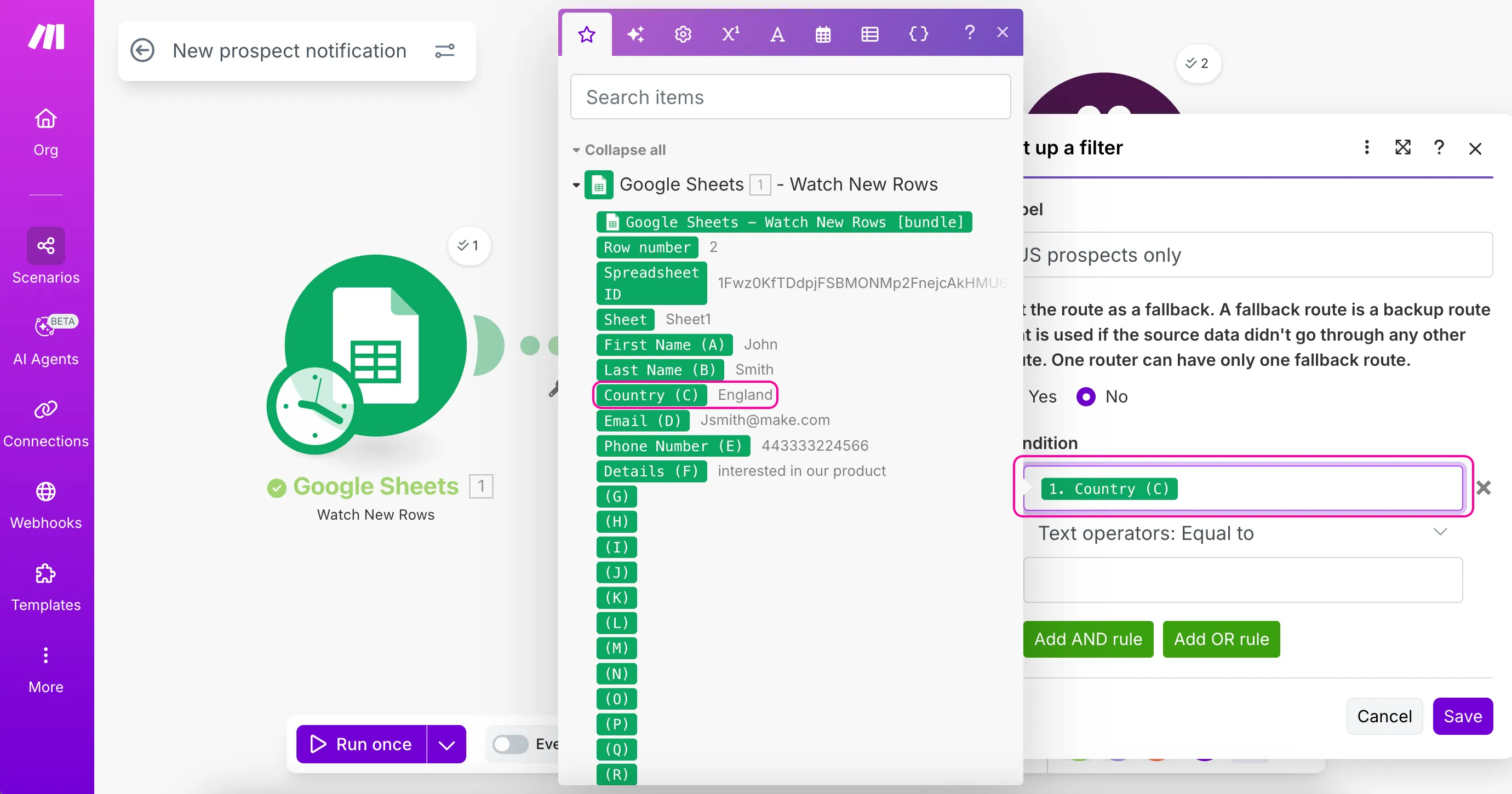Screen dimensions: 1512x794
Task: Insert the (G) column item
Action: click(x=616, y=497)
